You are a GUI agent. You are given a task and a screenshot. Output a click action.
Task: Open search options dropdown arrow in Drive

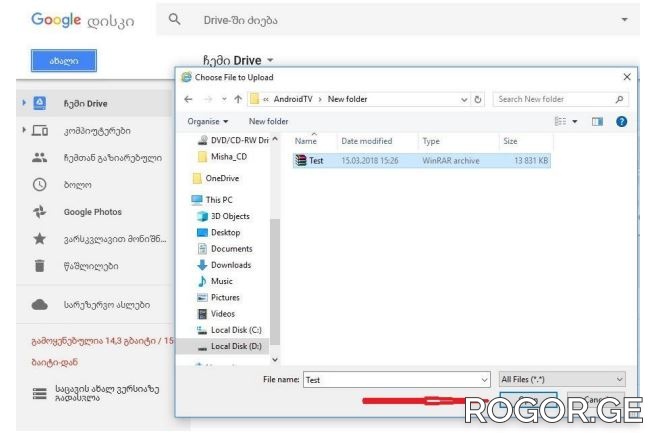tap(624, 20)
